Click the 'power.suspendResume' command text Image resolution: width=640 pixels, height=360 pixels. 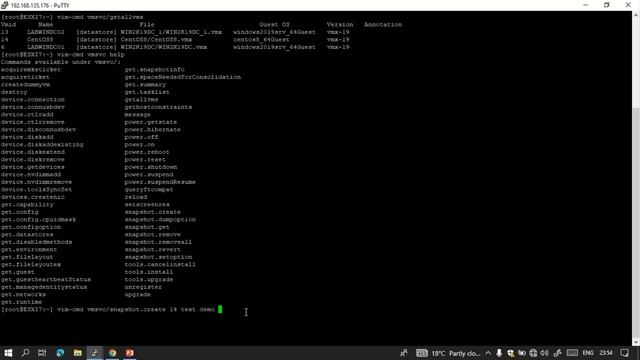[160, 182]
